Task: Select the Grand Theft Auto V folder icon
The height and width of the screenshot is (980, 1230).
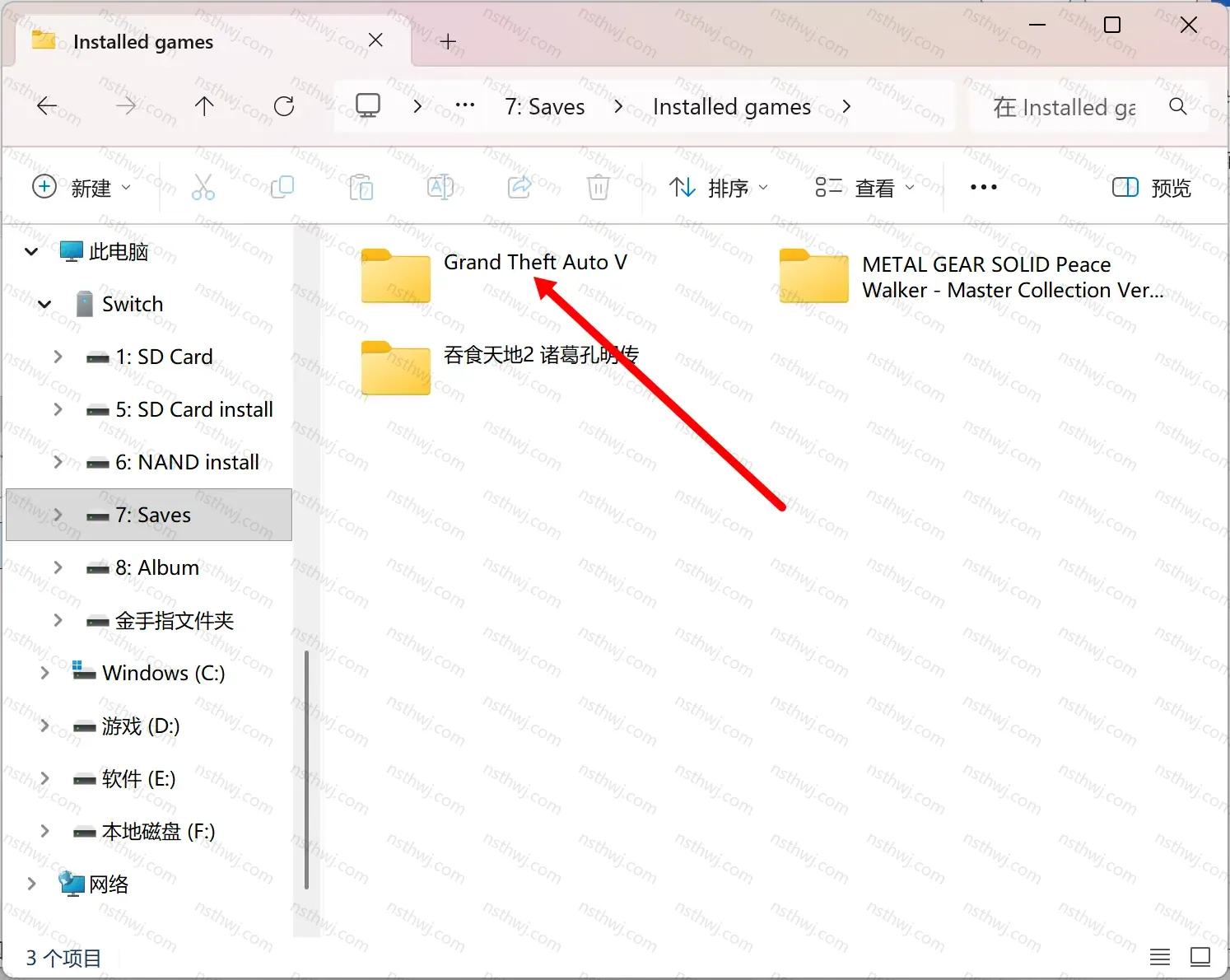Action: coord(396,276)
